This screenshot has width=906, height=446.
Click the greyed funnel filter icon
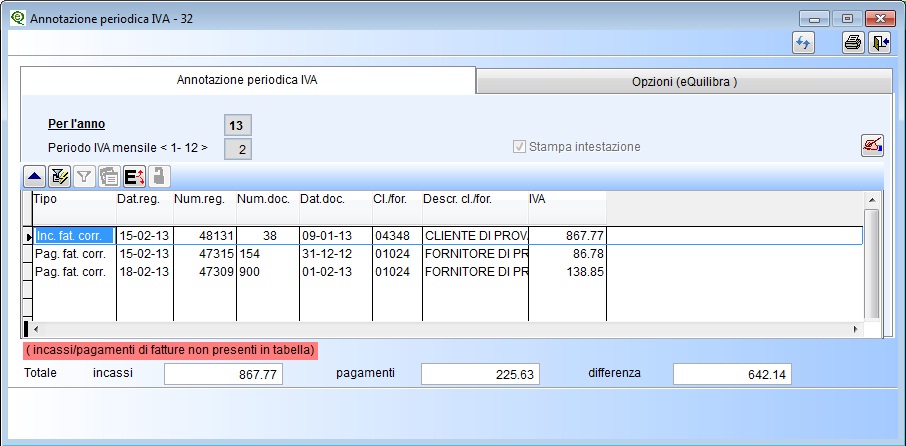point(84,177)
